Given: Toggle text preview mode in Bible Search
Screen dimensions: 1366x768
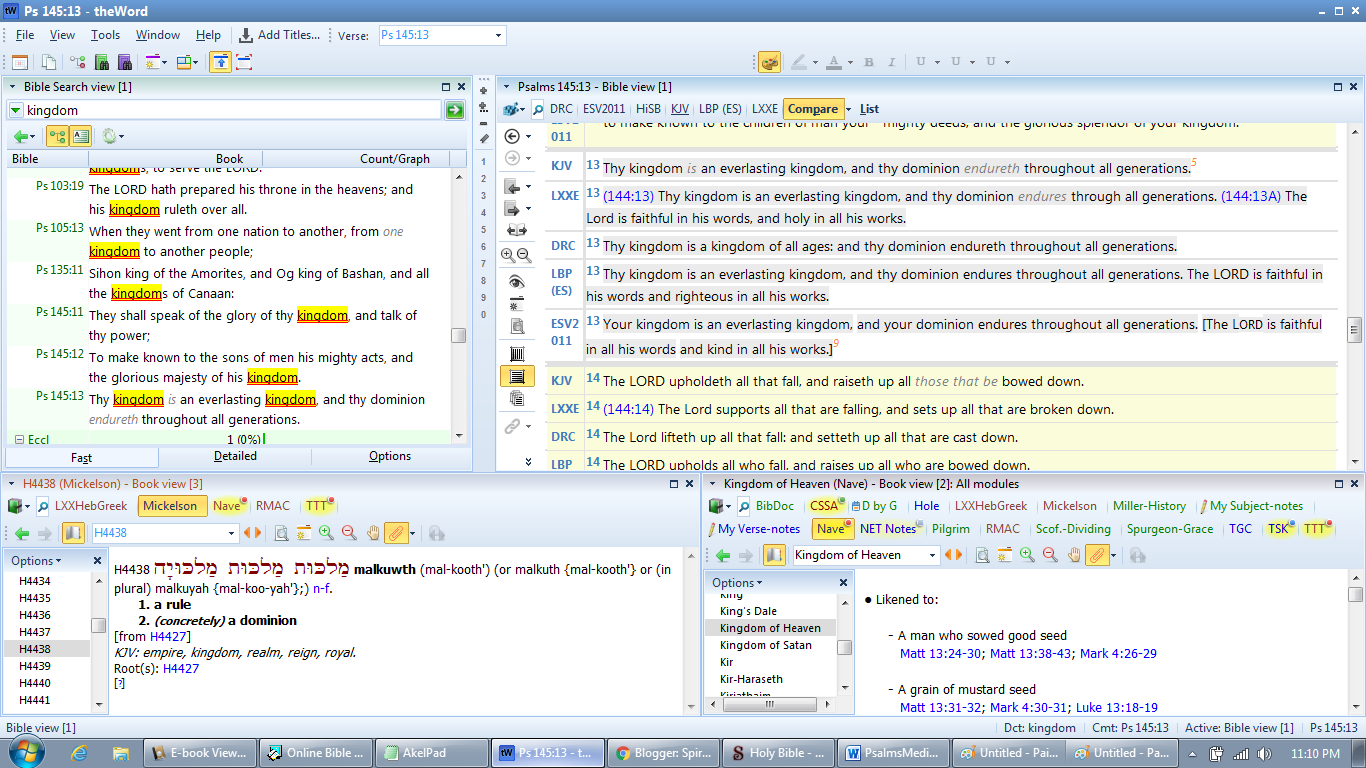Looking at the screenshot, I should point(81,136).
